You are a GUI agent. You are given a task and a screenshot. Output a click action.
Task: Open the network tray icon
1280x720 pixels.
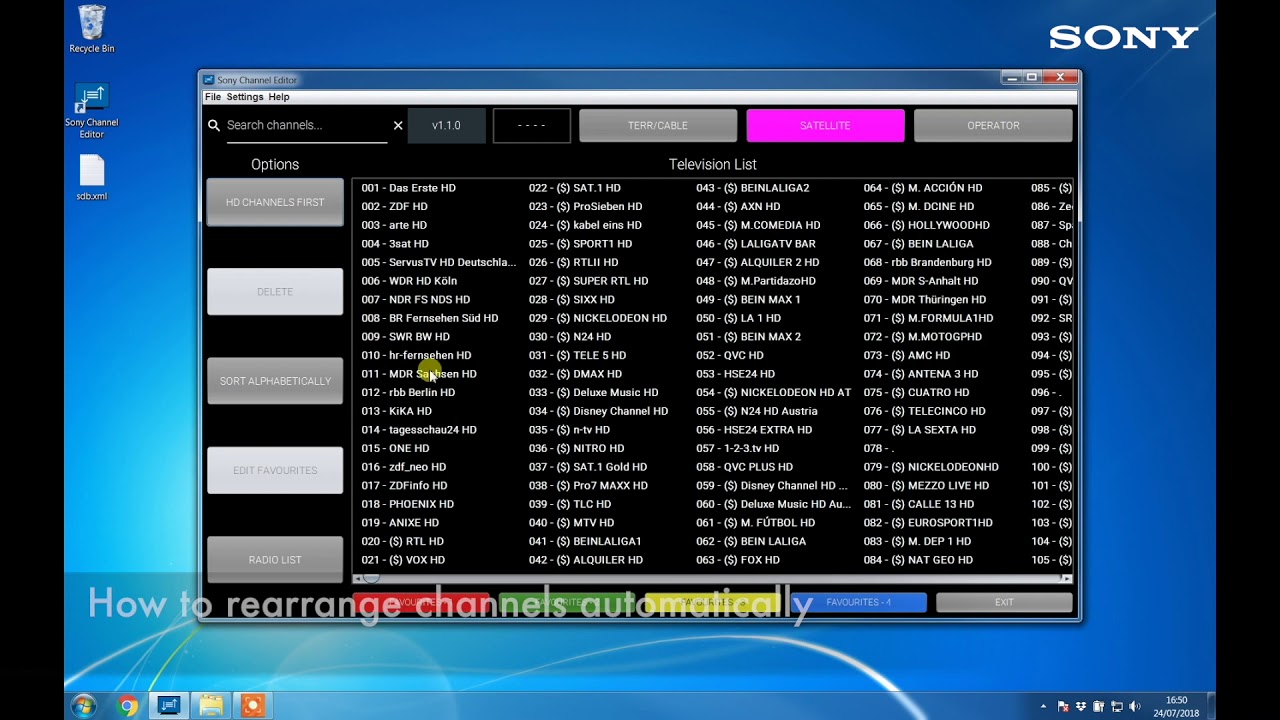1117,707
